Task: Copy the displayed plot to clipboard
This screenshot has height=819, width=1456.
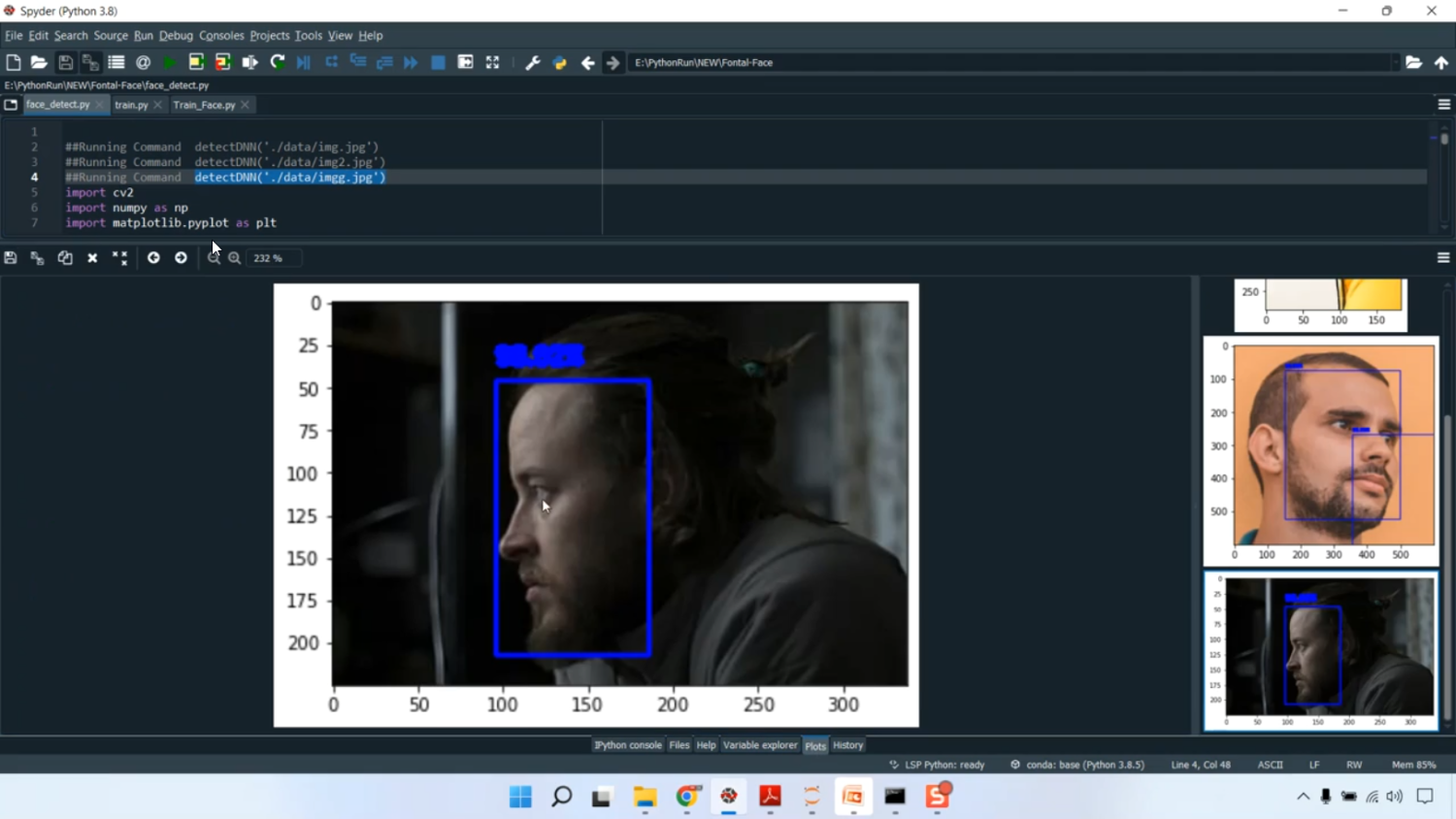Action: click(65, 257)
